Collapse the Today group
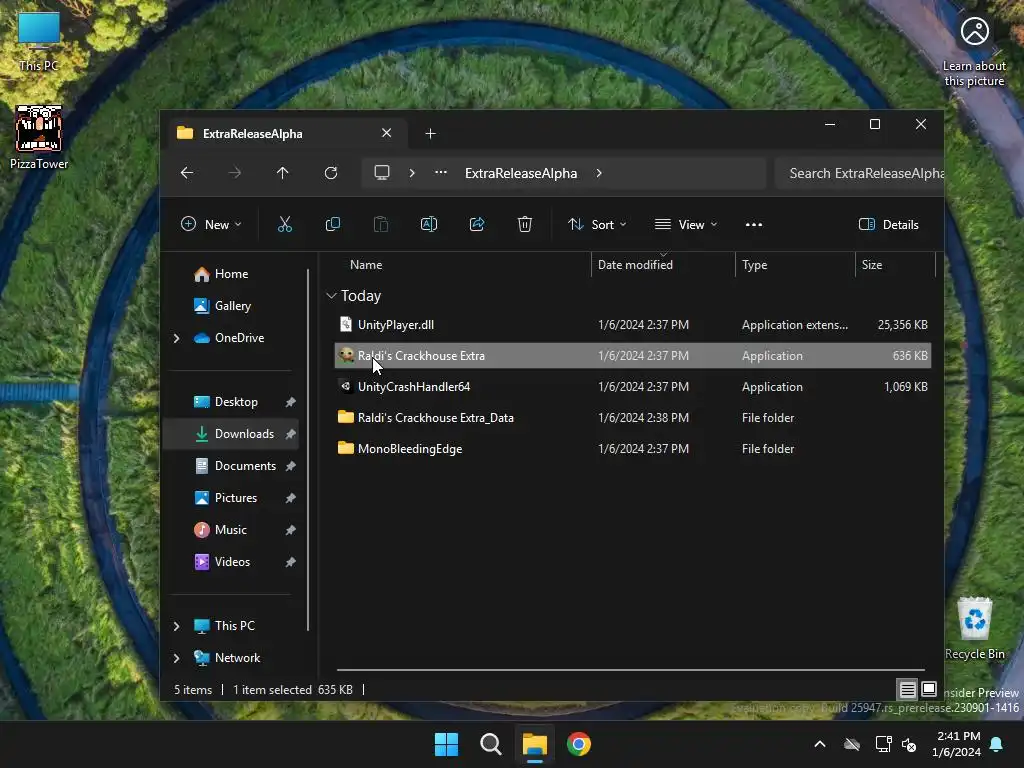1024x768 pixels. (332, 296)
